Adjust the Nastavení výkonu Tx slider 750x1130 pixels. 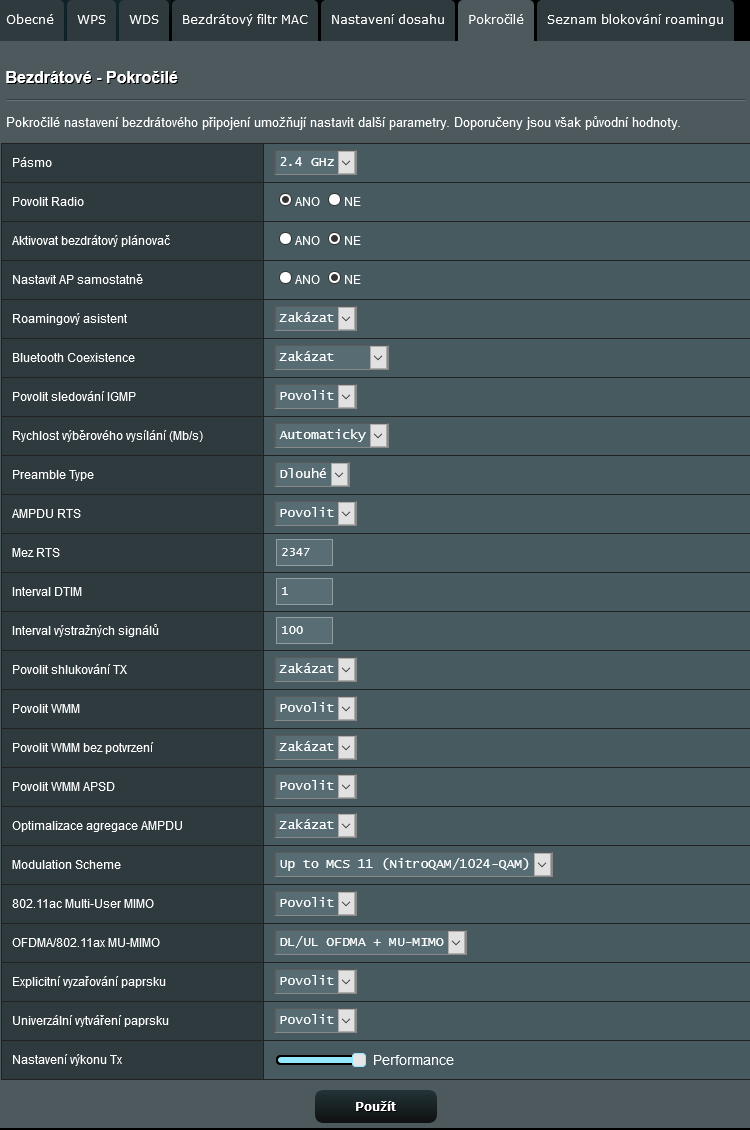tap(359, 1060)
